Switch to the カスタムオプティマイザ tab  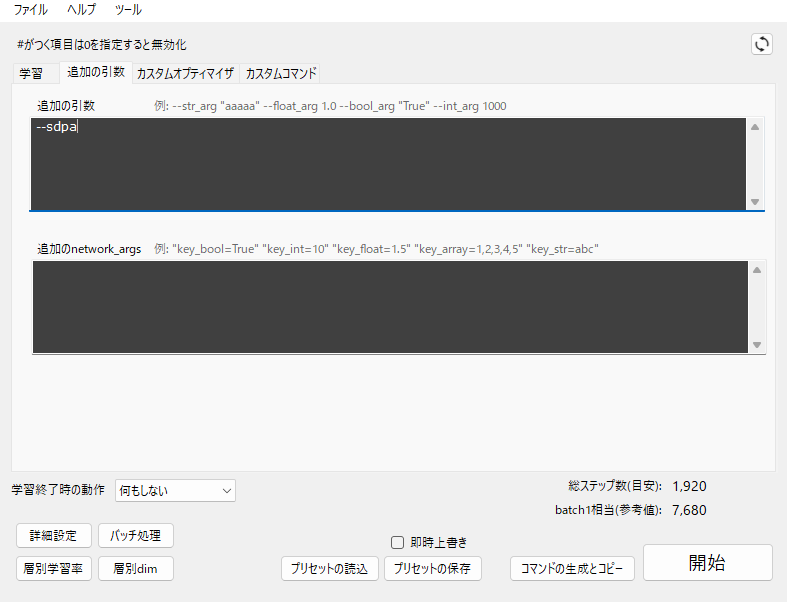pyautogui.click(x=185, y=73)
